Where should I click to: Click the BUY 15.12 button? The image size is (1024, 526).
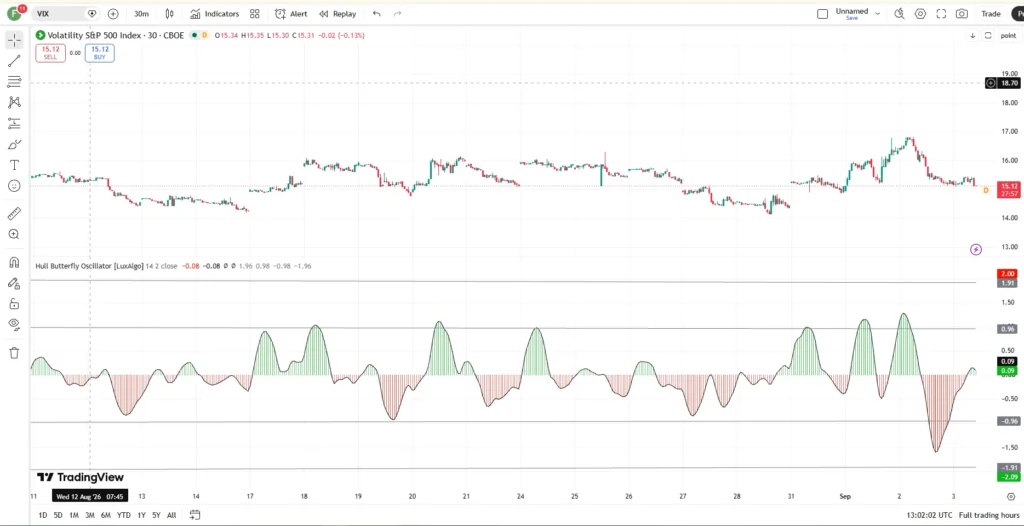tap(99, 53)
